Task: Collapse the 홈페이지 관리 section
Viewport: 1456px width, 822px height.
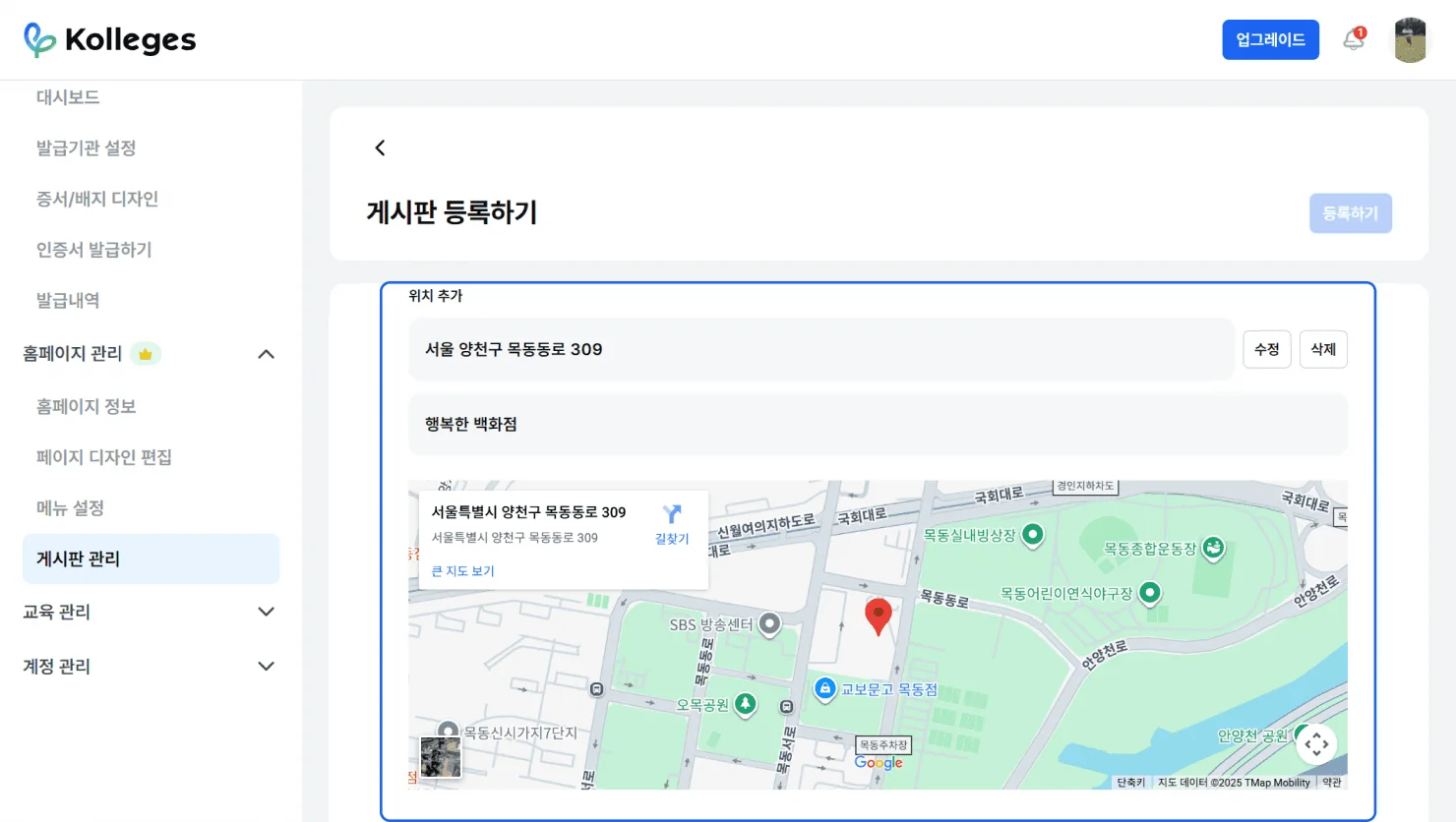Action: [266, 354]
